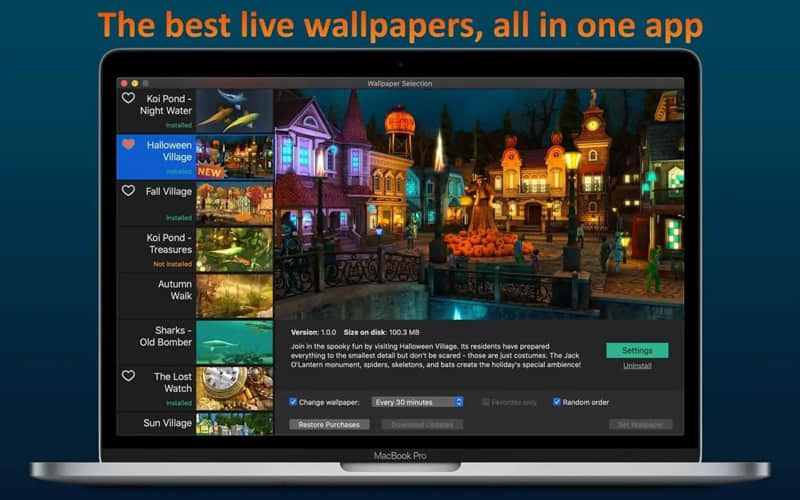
Task: Open Settings for Halloween Village
Action: 637,351
